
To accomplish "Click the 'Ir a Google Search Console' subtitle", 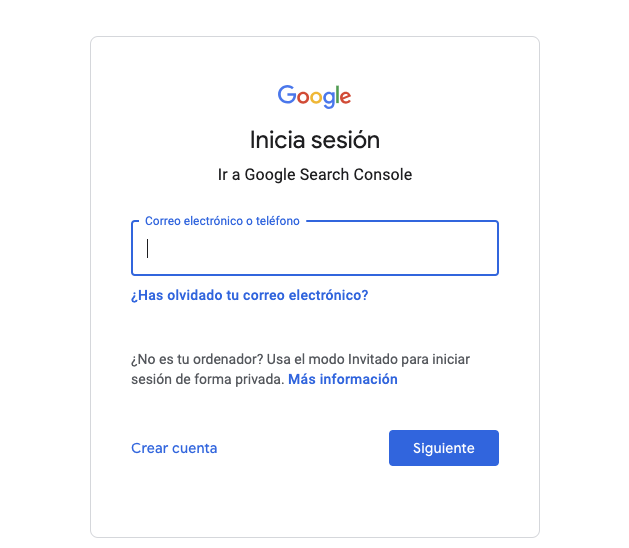I will click(315, 175).
